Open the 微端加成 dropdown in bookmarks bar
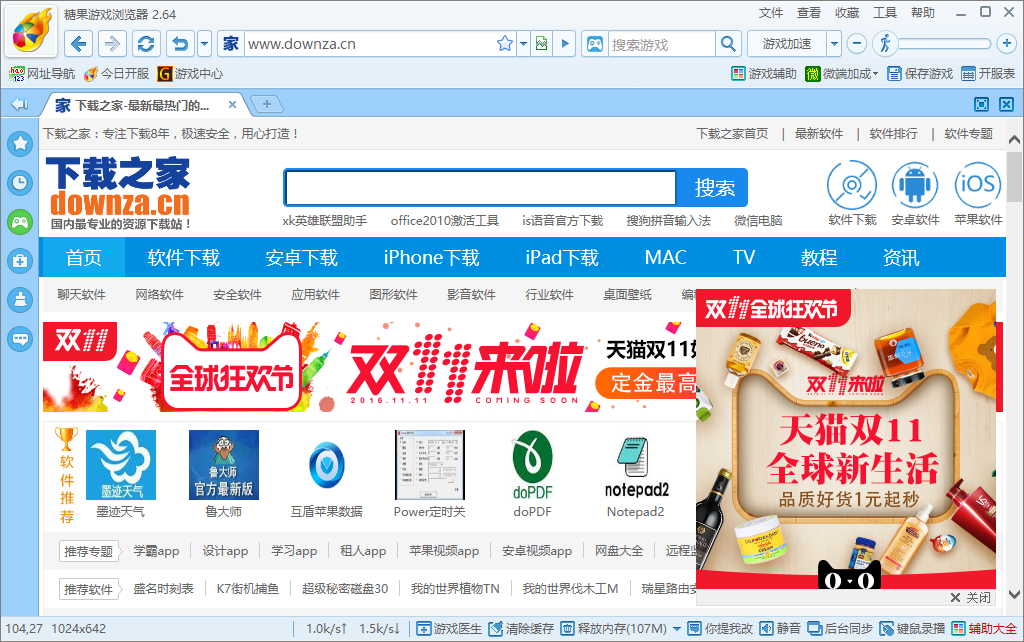This screenshot has width=1024, height=642. point(876,74)
